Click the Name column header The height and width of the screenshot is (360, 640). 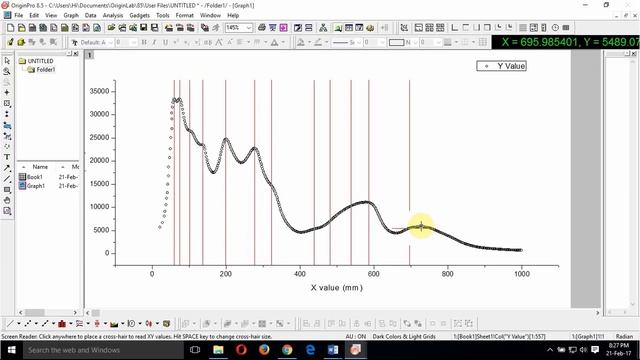[x=40, y=167]
